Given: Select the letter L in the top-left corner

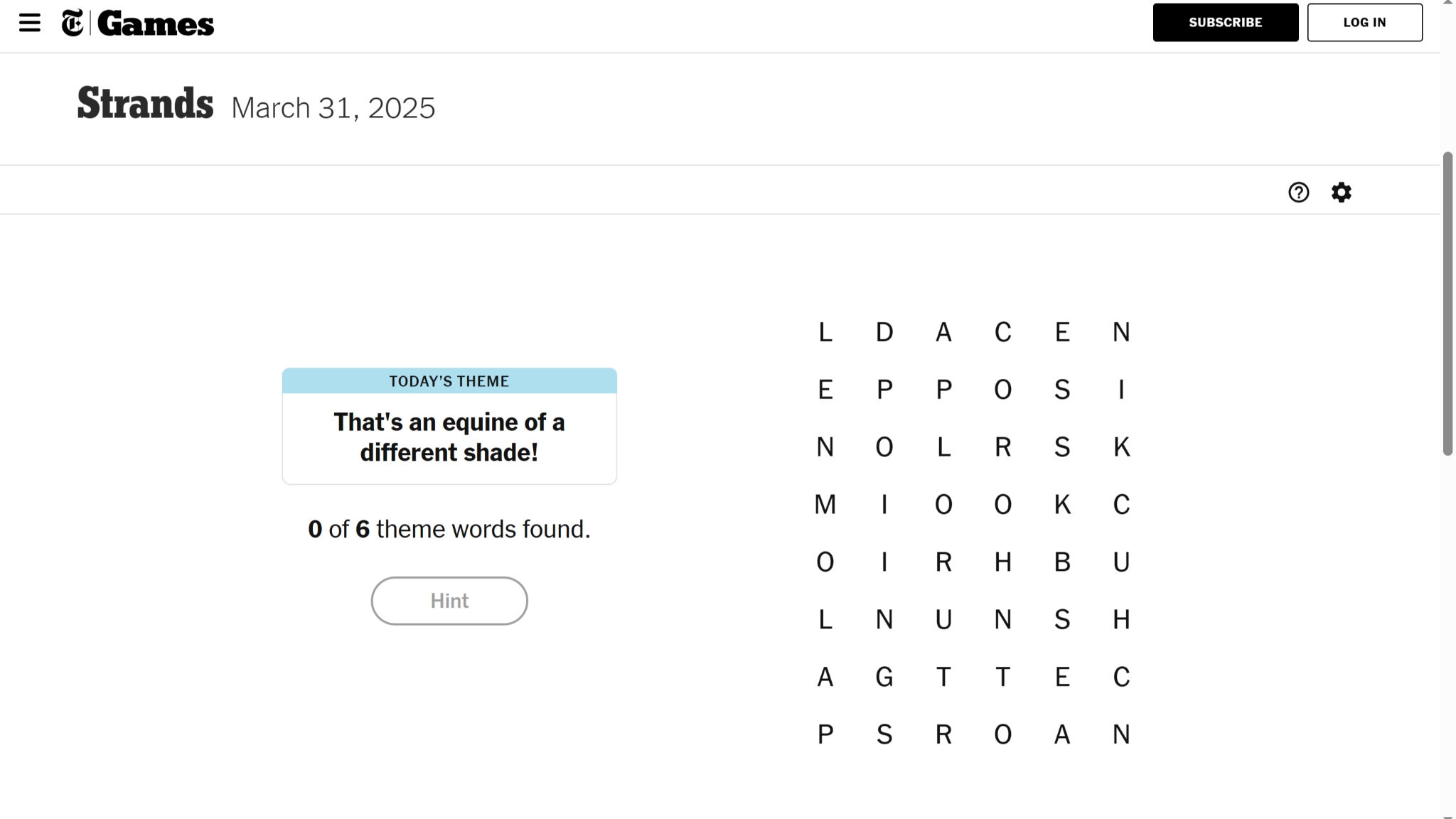Looking at the screenshot, I should (x=825, y=332).
